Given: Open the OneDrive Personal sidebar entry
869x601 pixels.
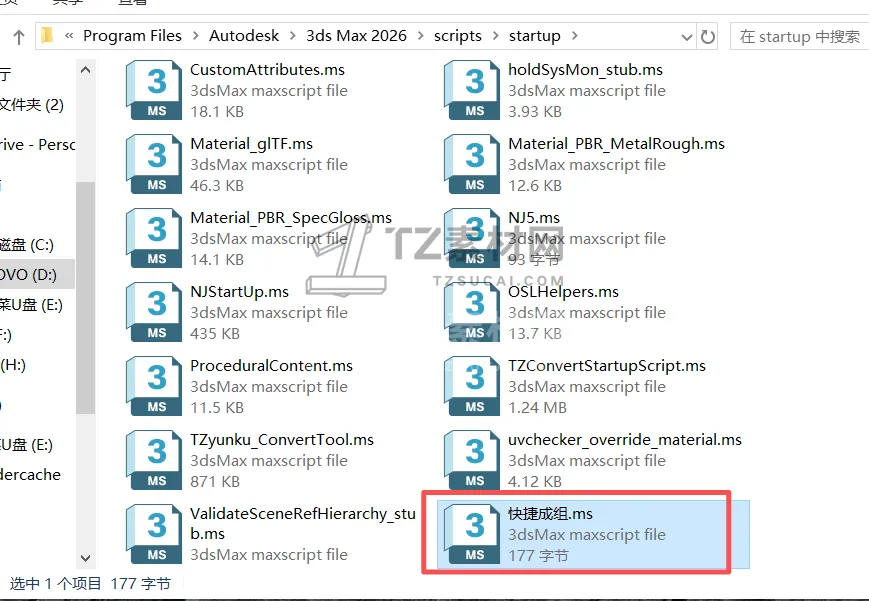Looking at the screenshot, I should click(37, 145).
